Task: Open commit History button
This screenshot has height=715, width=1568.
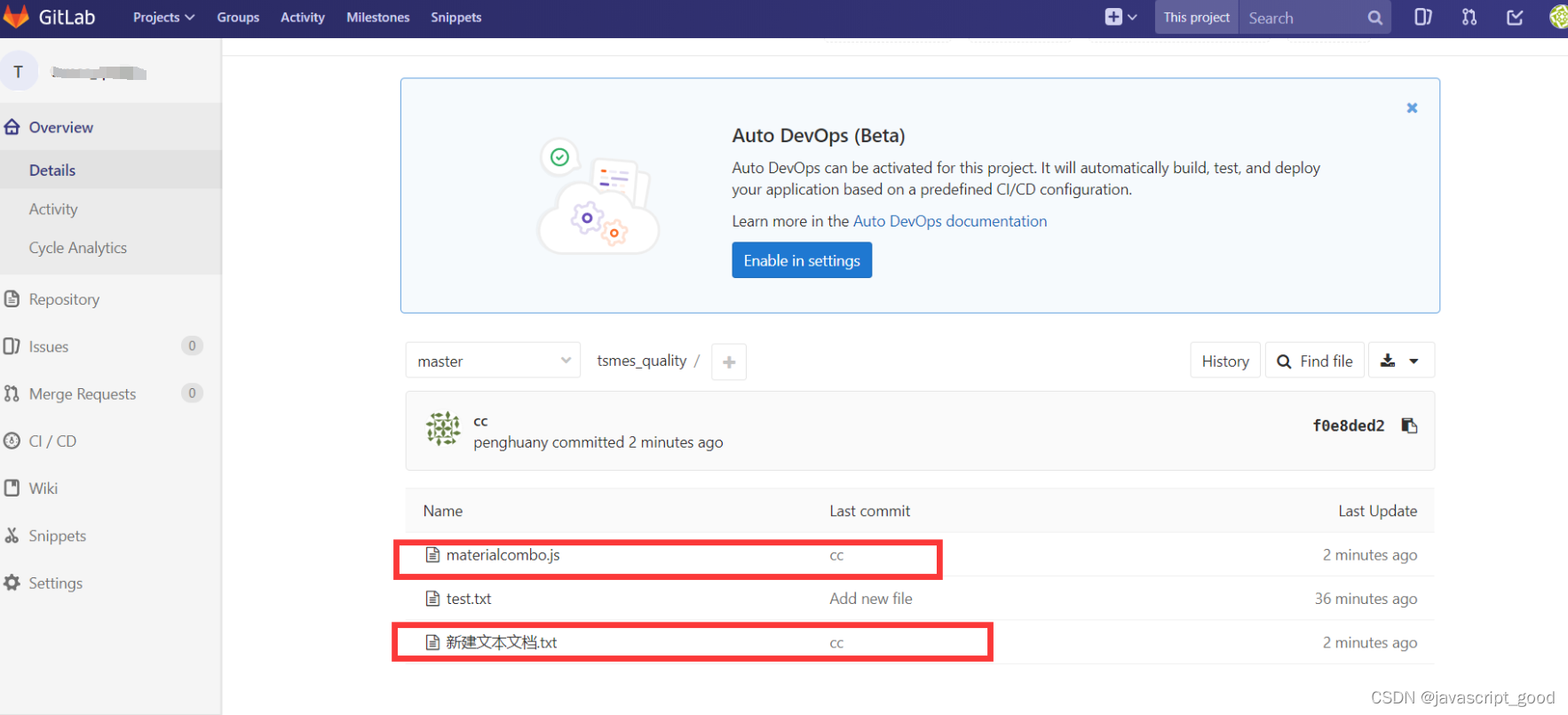Action: 1225,361
